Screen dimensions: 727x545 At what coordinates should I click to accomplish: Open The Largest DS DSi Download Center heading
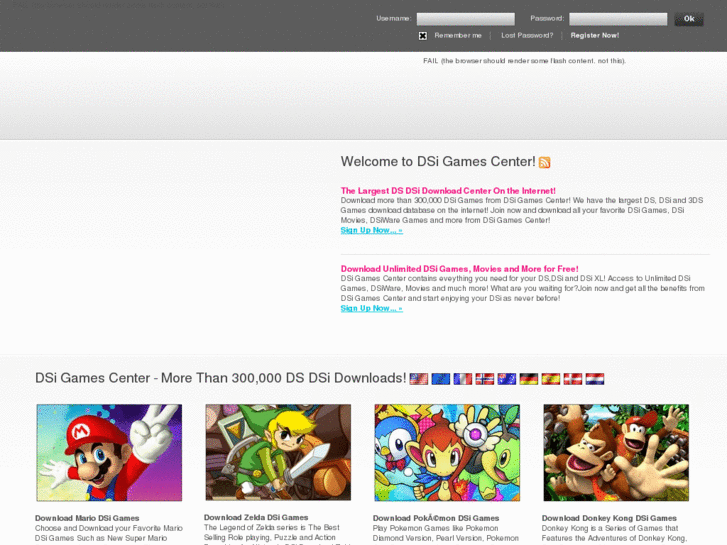(448, 191)
